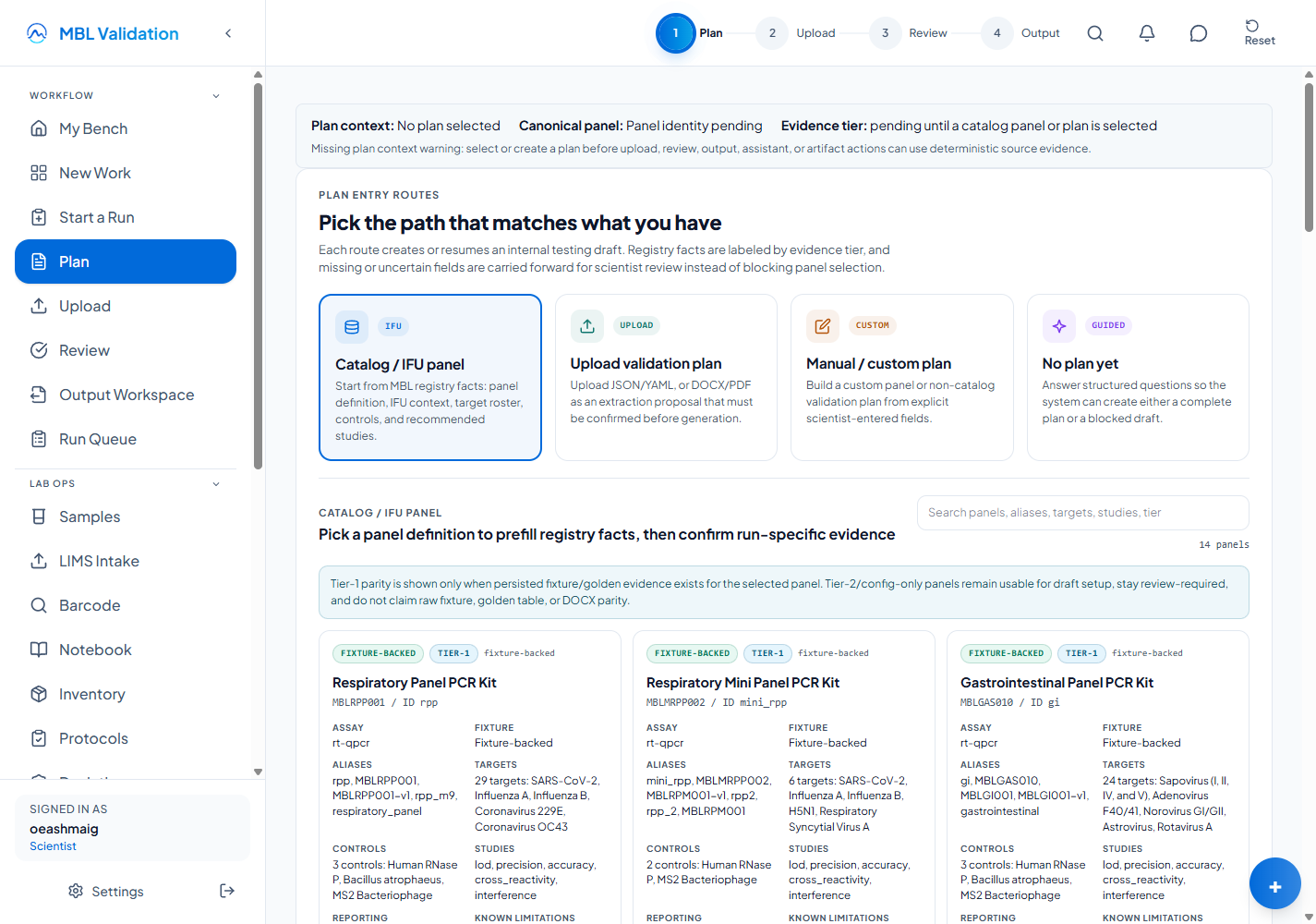The height and width of the screenshot is (924, 1316).
Task: Choose the Catalog / IFU panel route
Action: (x=430, y=377)
